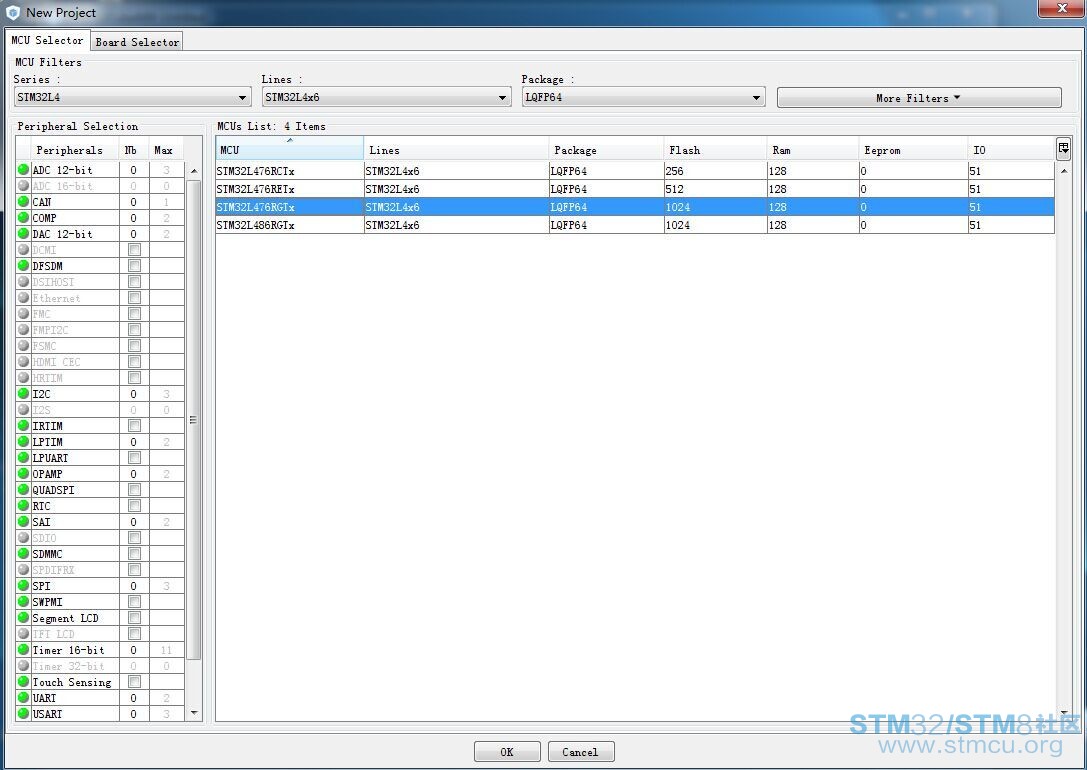Click the green status icon beside SDMMC
1087x770 pixels.
point(24,554)
